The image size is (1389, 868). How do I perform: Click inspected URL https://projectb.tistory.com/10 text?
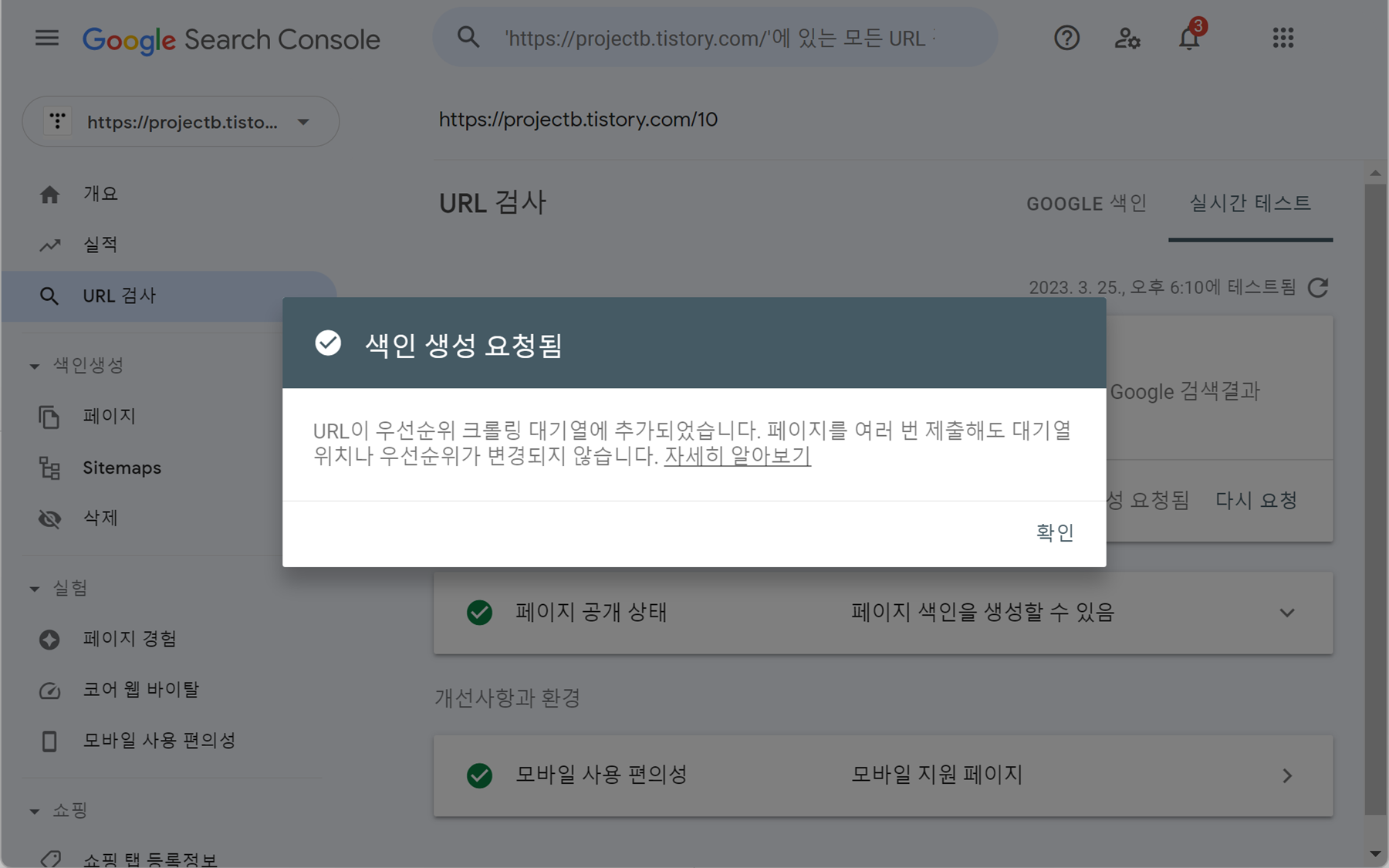(578, 120)
